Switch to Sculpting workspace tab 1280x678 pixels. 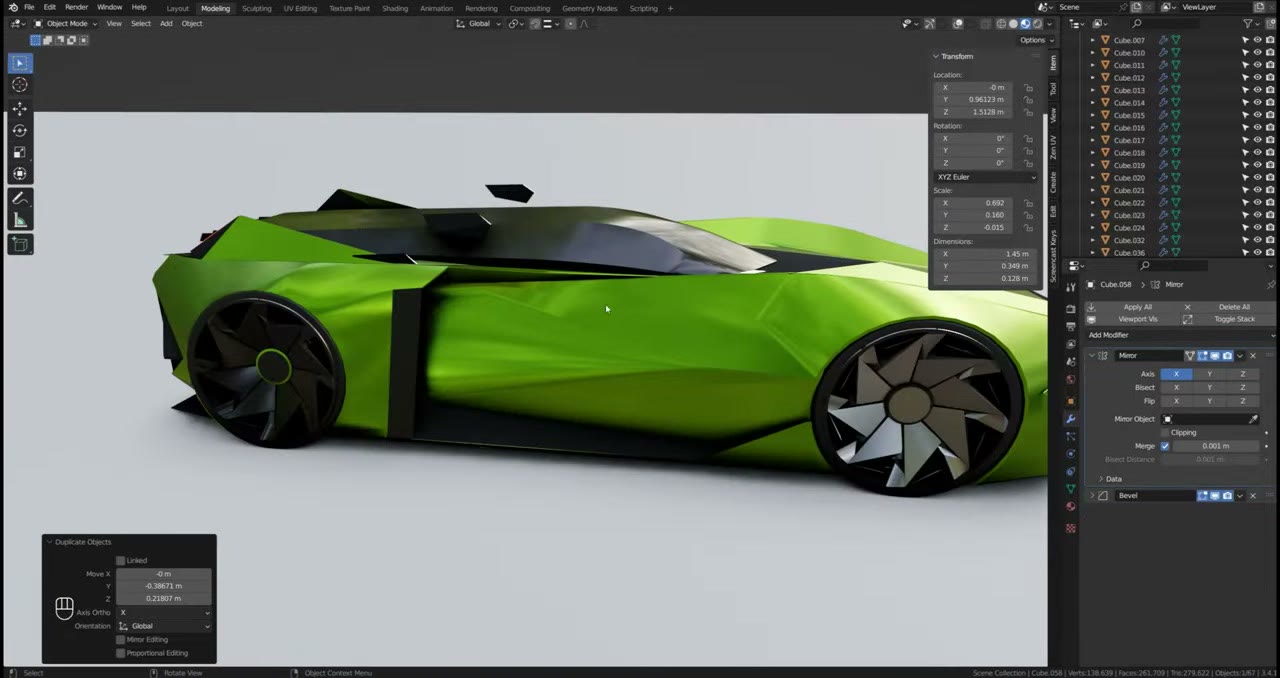pos(256,8)
